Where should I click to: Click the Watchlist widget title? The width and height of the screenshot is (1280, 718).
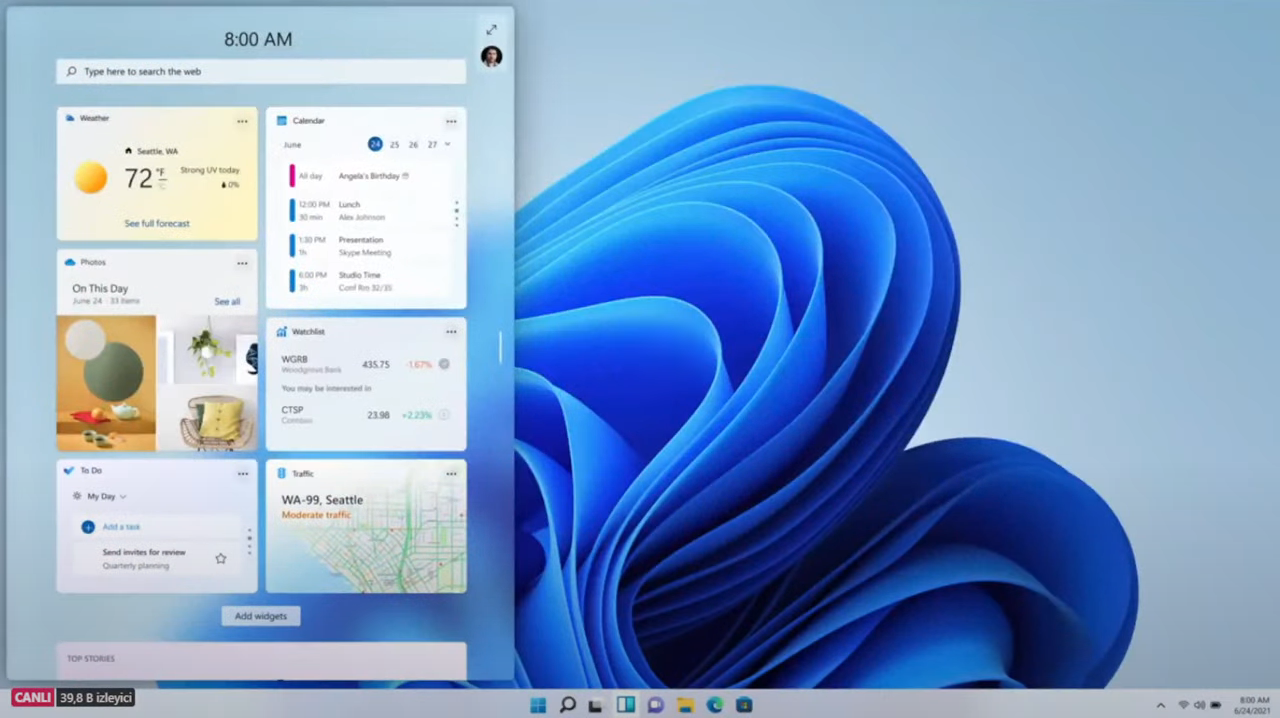[x=308, y=331]
